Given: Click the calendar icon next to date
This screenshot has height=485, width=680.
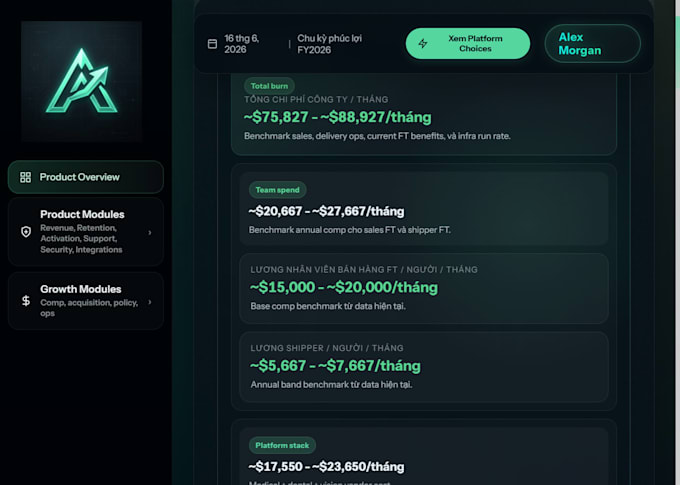Looking at the screenshot, I should 212,44.
